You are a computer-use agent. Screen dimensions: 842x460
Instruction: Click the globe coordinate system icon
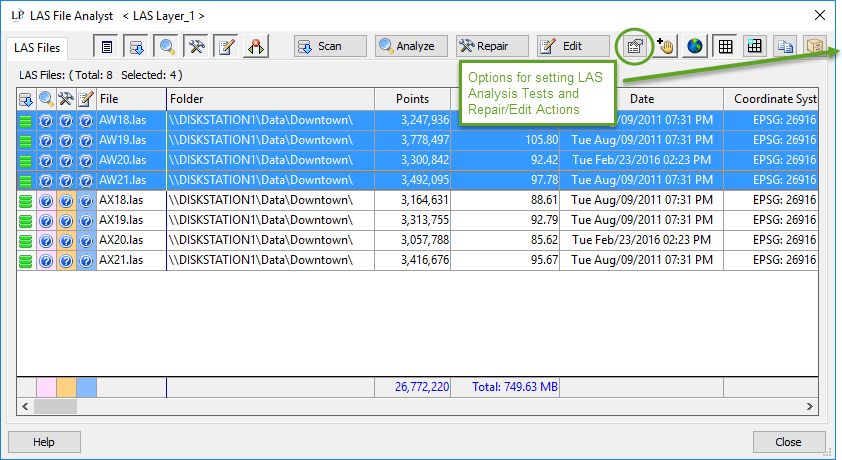(x=695, y=47)
